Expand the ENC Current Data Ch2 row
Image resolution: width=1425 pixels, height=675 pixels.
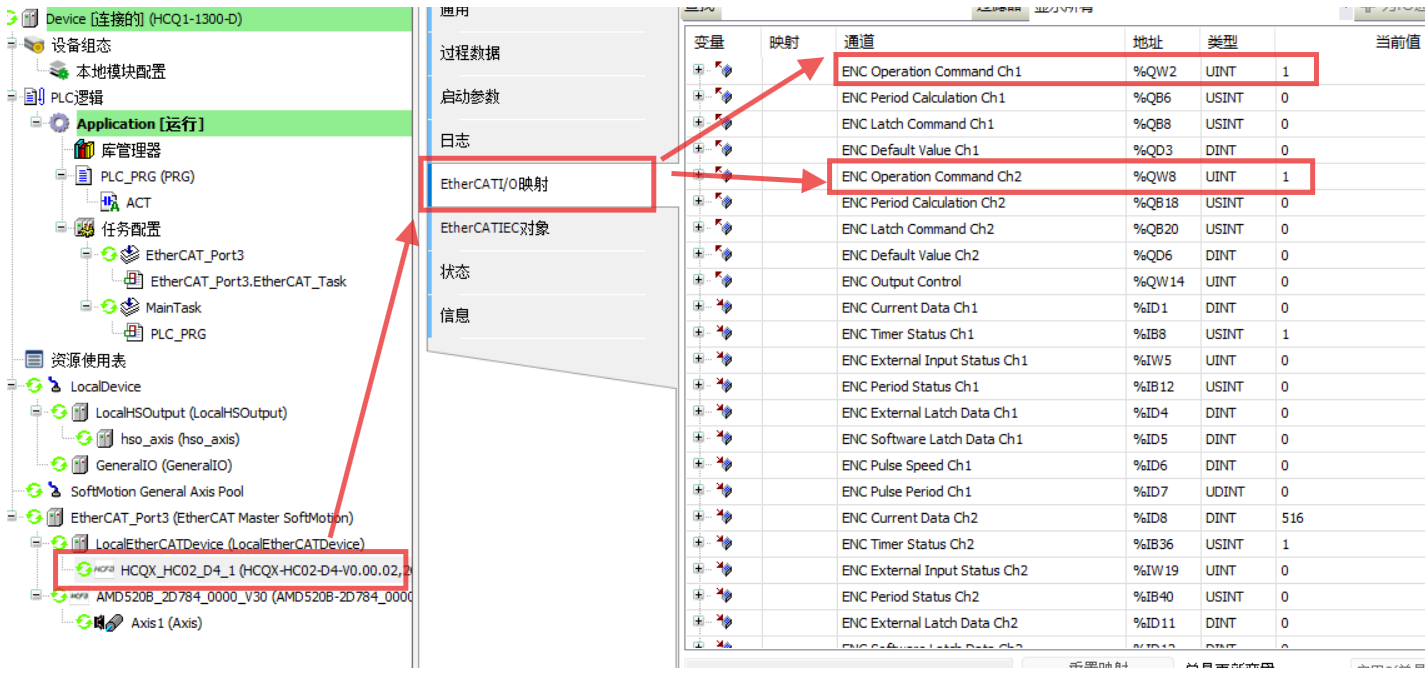coord(698,518)
